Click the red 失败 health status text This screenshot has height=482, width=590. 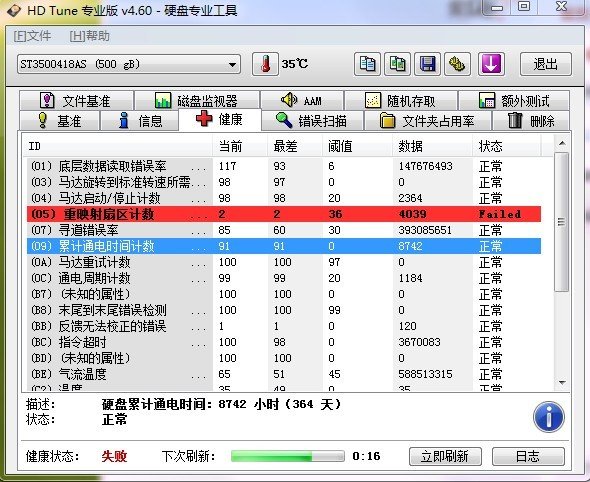(x=114, y=456)
